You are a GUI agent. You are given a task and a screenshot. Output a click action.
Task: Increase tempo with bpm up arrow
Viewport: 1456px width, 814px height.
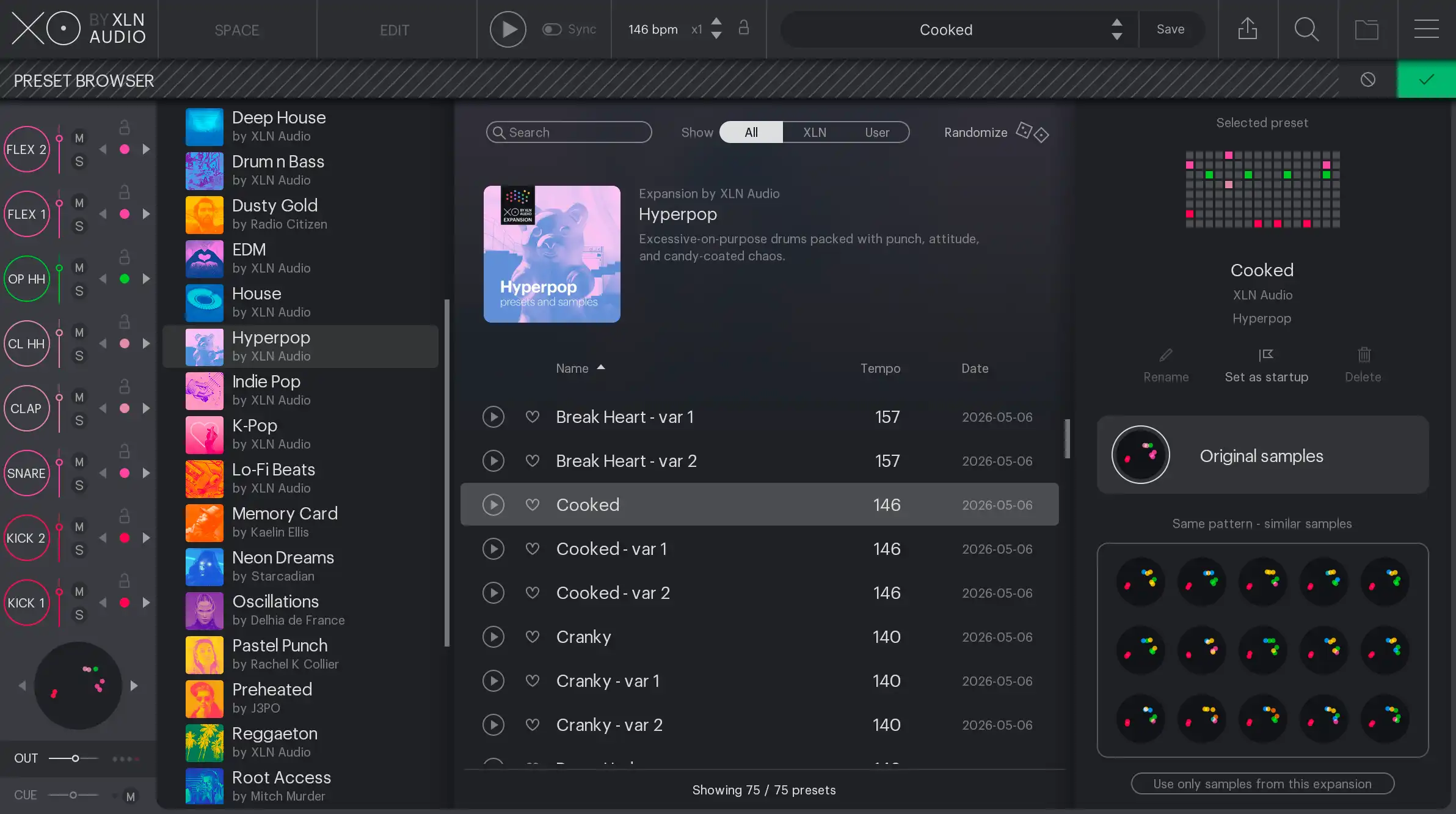[x=716, y=22]
